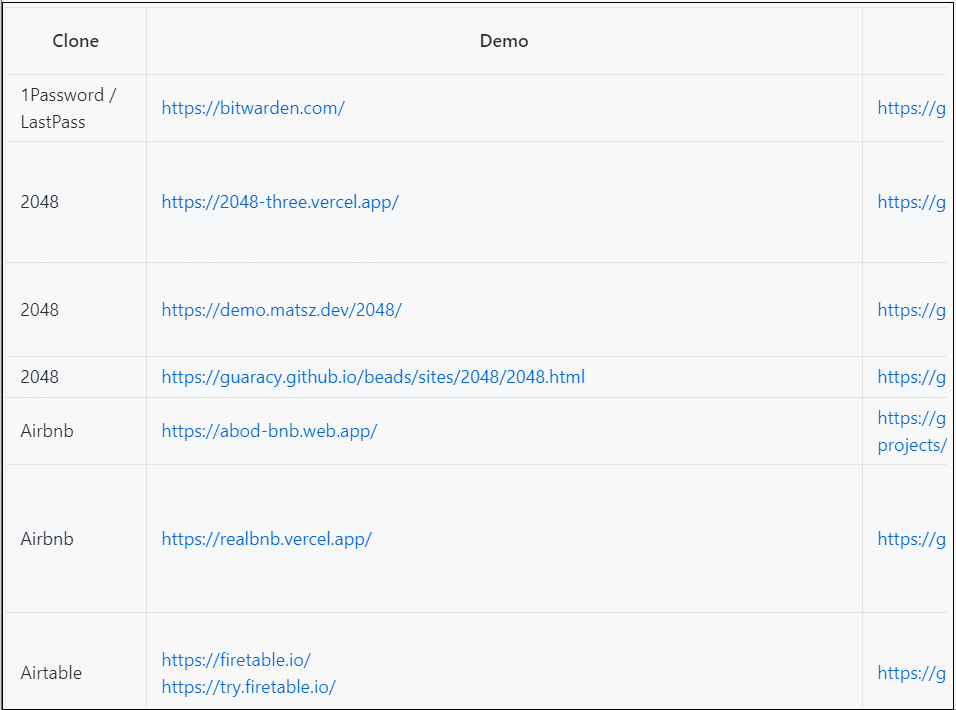The height and width of the screenshot is (710, 956).
Task: Open the realbnb.vercel.app demo link
Action: pyautogui.click(x=266, y=539)
